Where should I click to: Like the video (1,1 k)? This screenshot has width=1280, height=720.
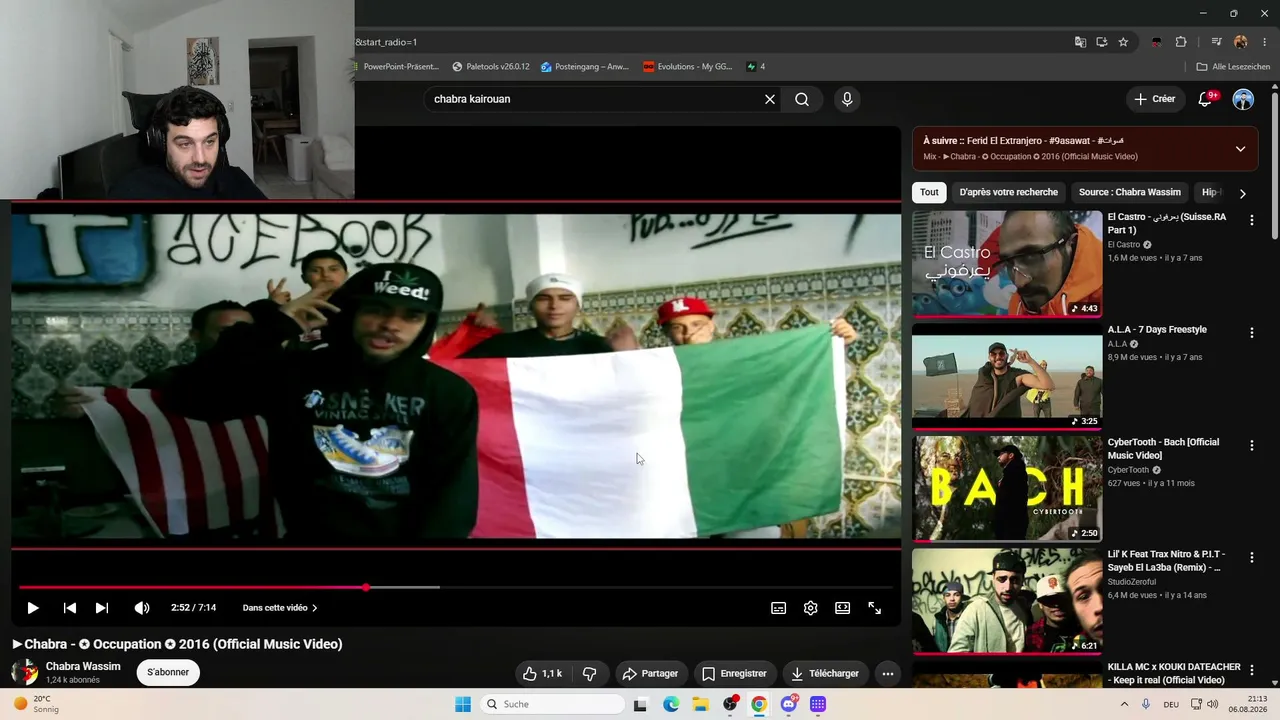point(543,674)
